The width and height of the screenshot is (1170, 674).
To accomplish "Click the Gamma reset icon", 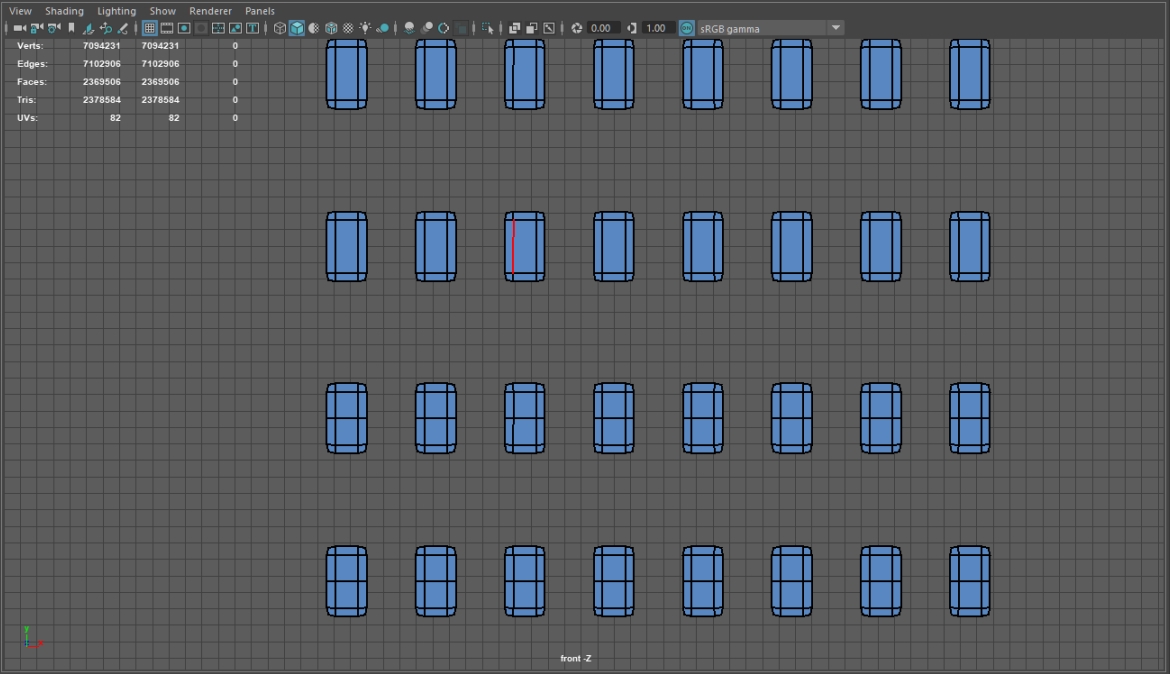I will coord(631,28).
